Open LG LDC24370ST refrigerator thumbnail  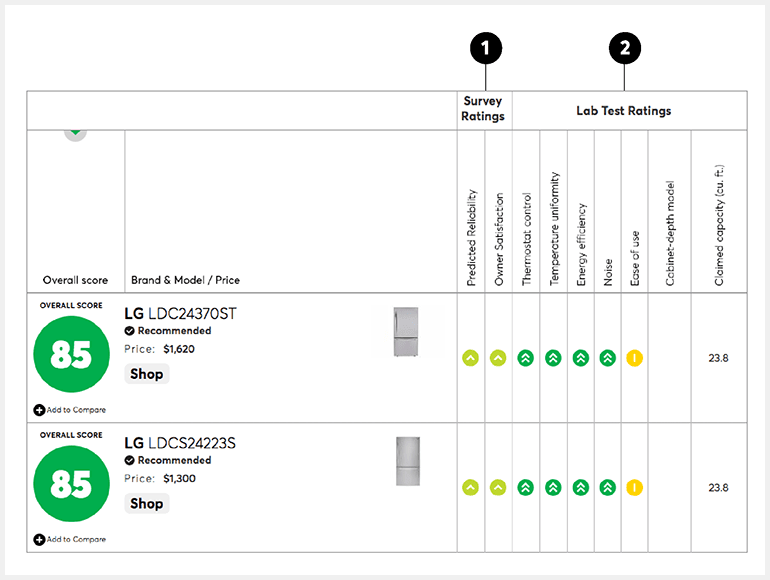tap(406, 331)
